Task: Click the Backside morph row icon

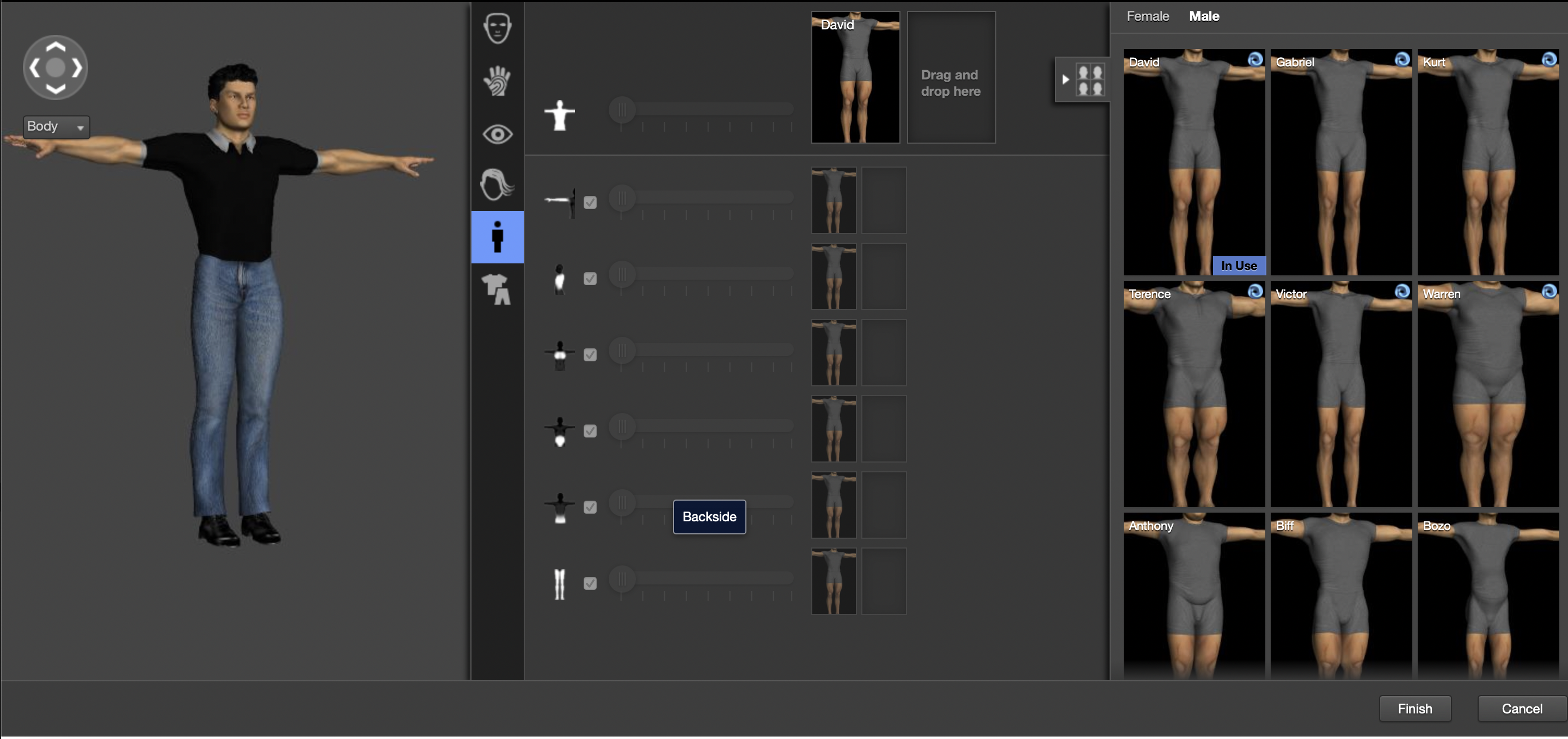Action: point(559,508)
